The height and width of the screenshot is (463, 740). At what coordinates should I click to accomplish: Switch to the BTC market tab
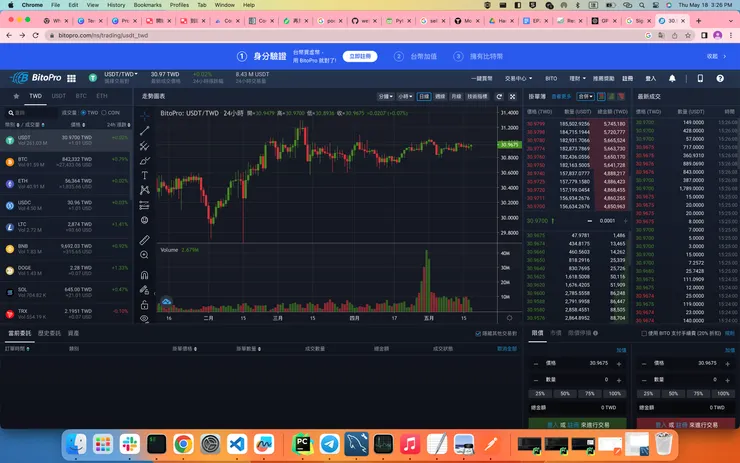pos(81,96)
